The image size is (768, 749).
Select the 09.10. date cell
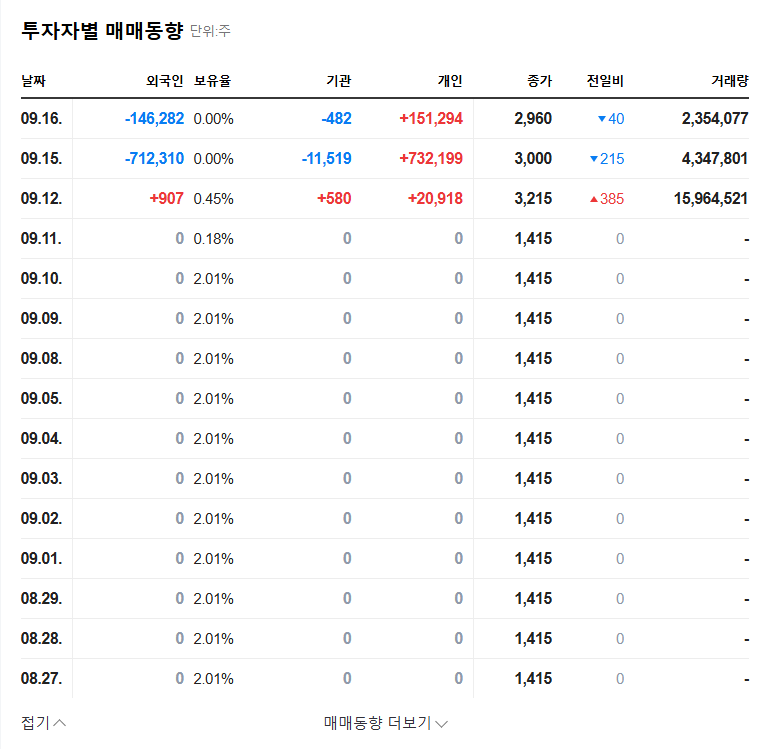click(42, 279)
